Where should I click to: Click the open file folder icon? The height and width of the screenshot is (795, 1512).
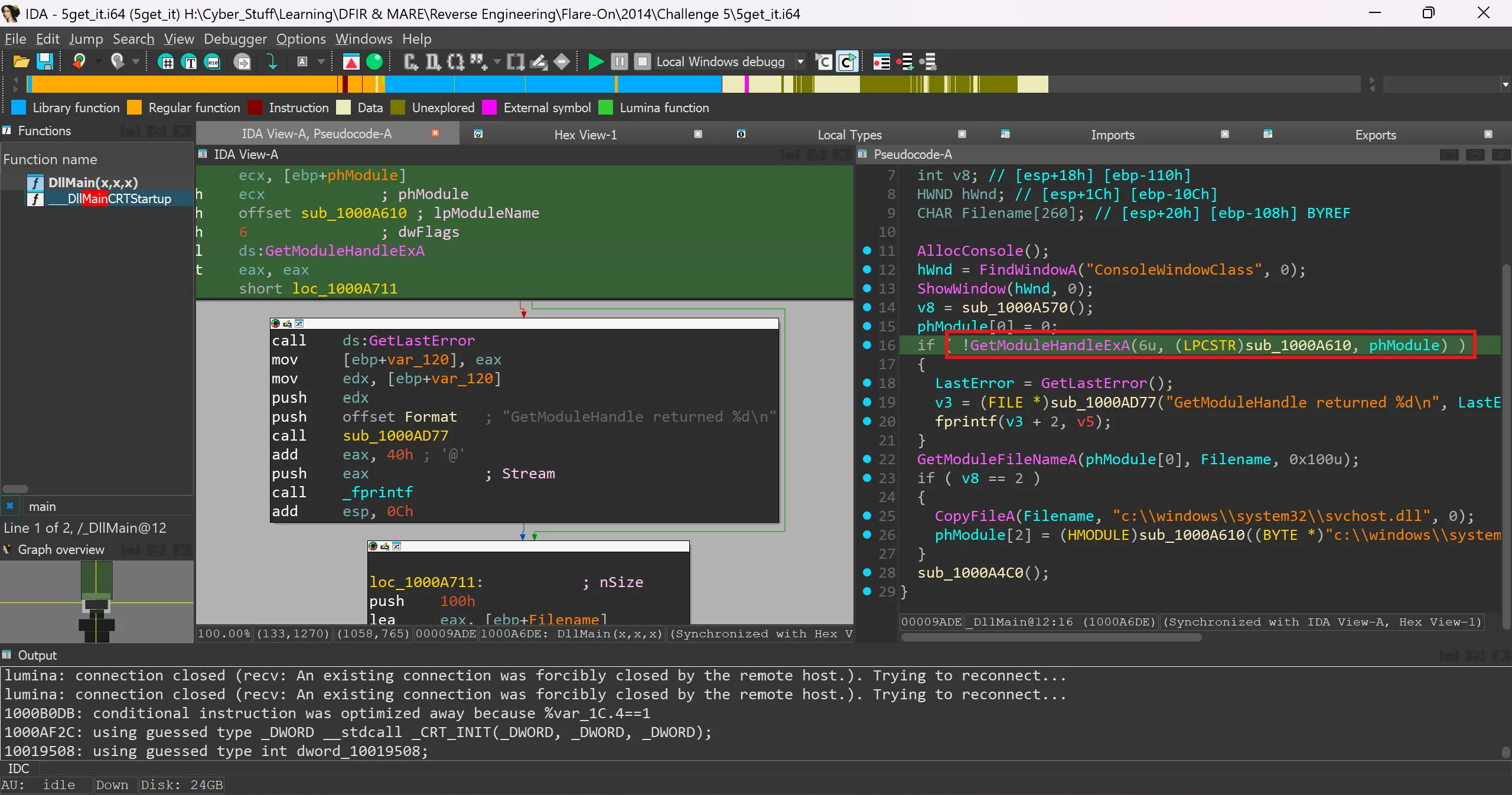[x=21, y=61]
